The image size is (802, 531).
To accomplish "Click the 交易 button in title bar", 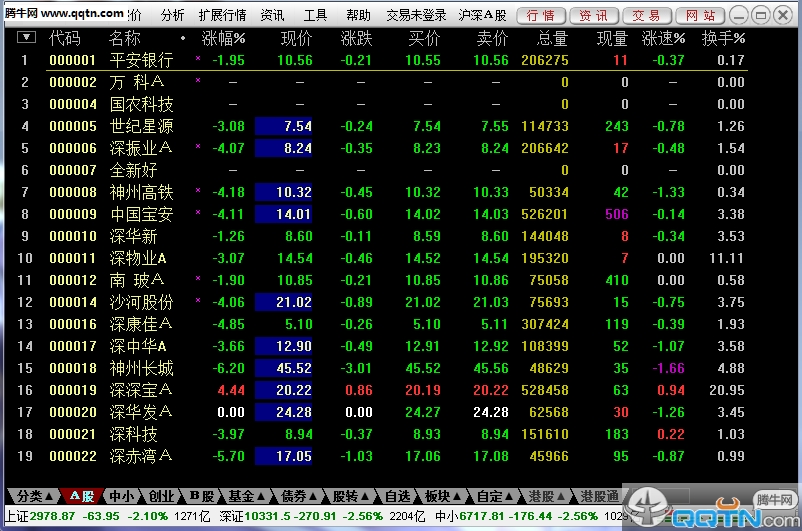I will (x=647, y=16).
